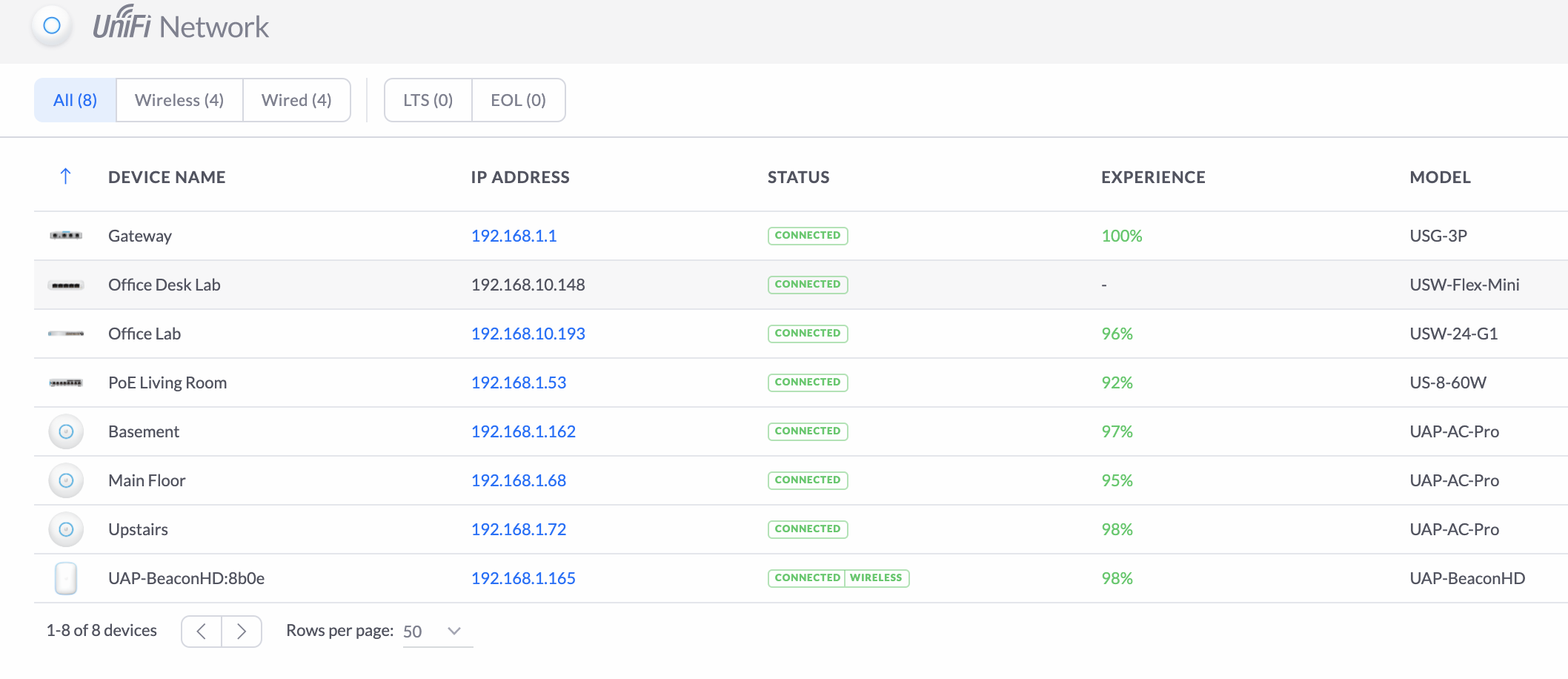The height and width of the screenshot is (679, 1568).
Task: Click the 97% experience value for Basement
Action: pyautogui.click(x=1117, y=431)
